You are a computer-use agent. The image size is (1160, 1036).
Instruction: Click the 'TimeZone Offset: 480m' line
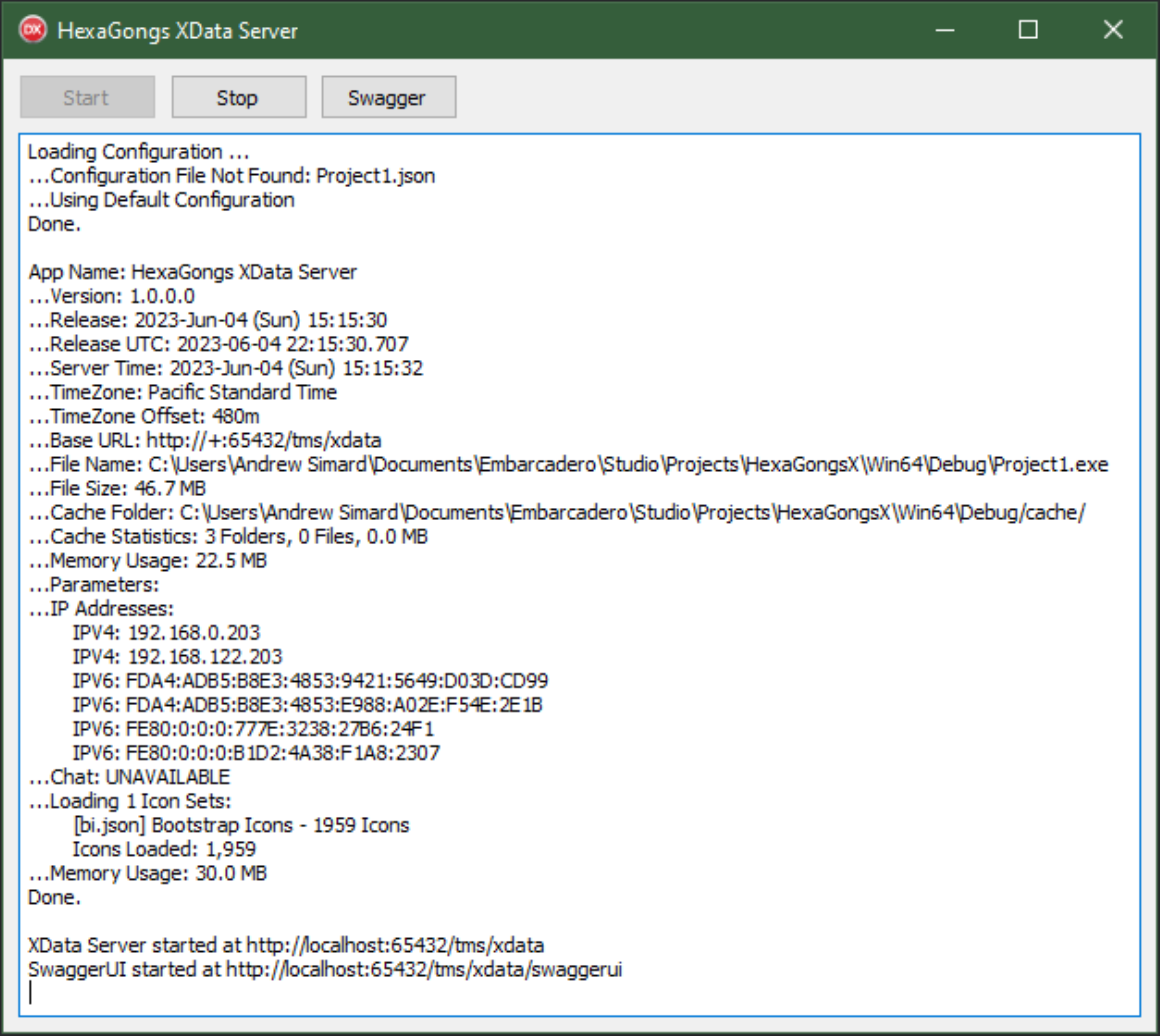pyautogui.click(x=144, y=416)
